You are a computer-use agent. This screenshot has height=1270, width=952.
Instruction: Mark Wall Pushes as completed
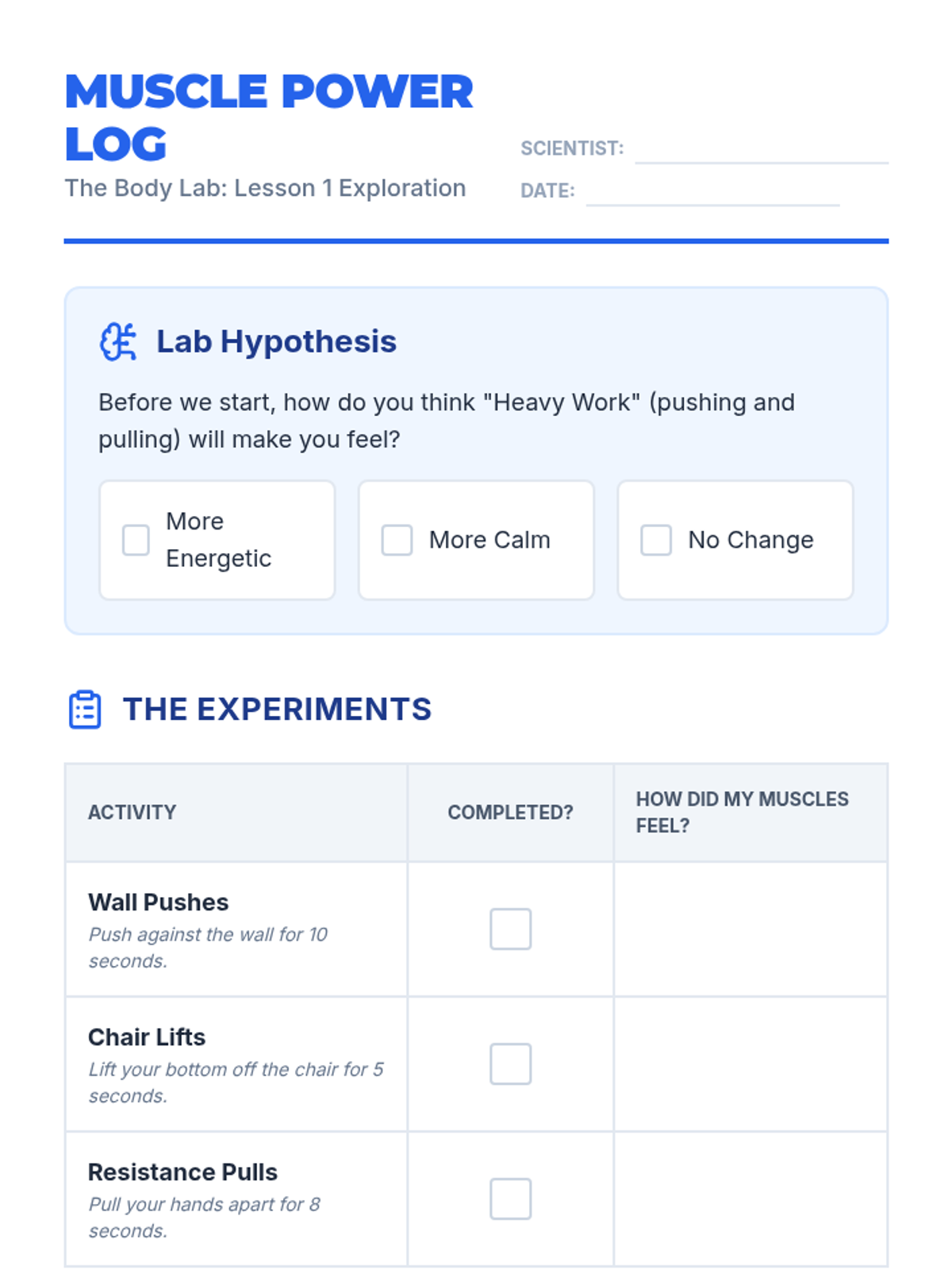click(510, 929)
